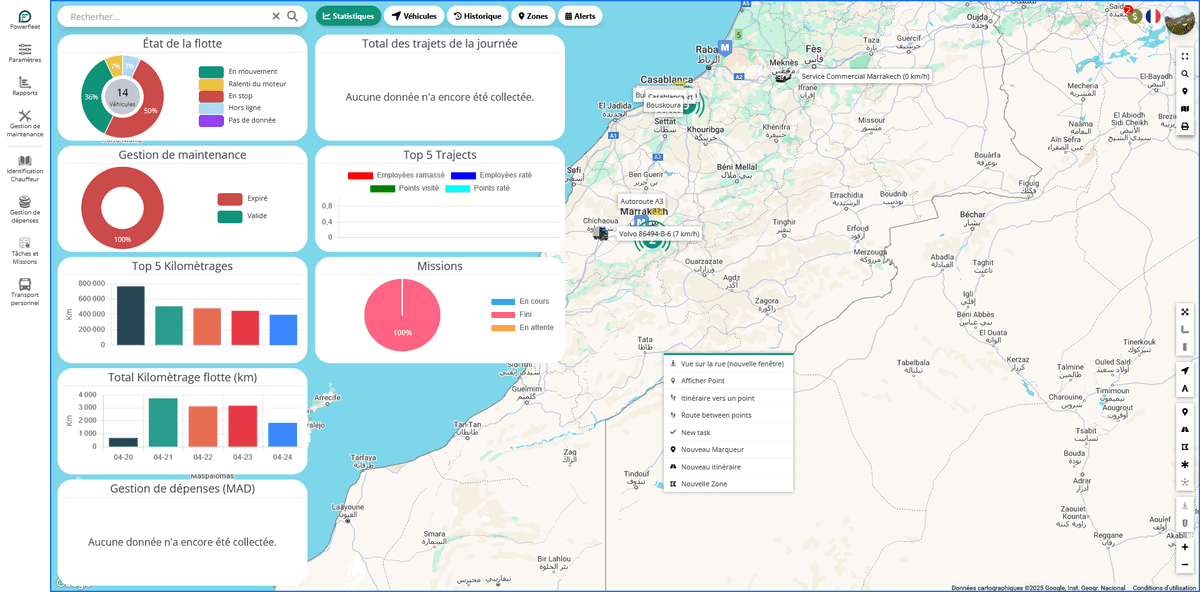
Task: Click the 'Conditions d'utilisation' link
Action: point(1164,586)
